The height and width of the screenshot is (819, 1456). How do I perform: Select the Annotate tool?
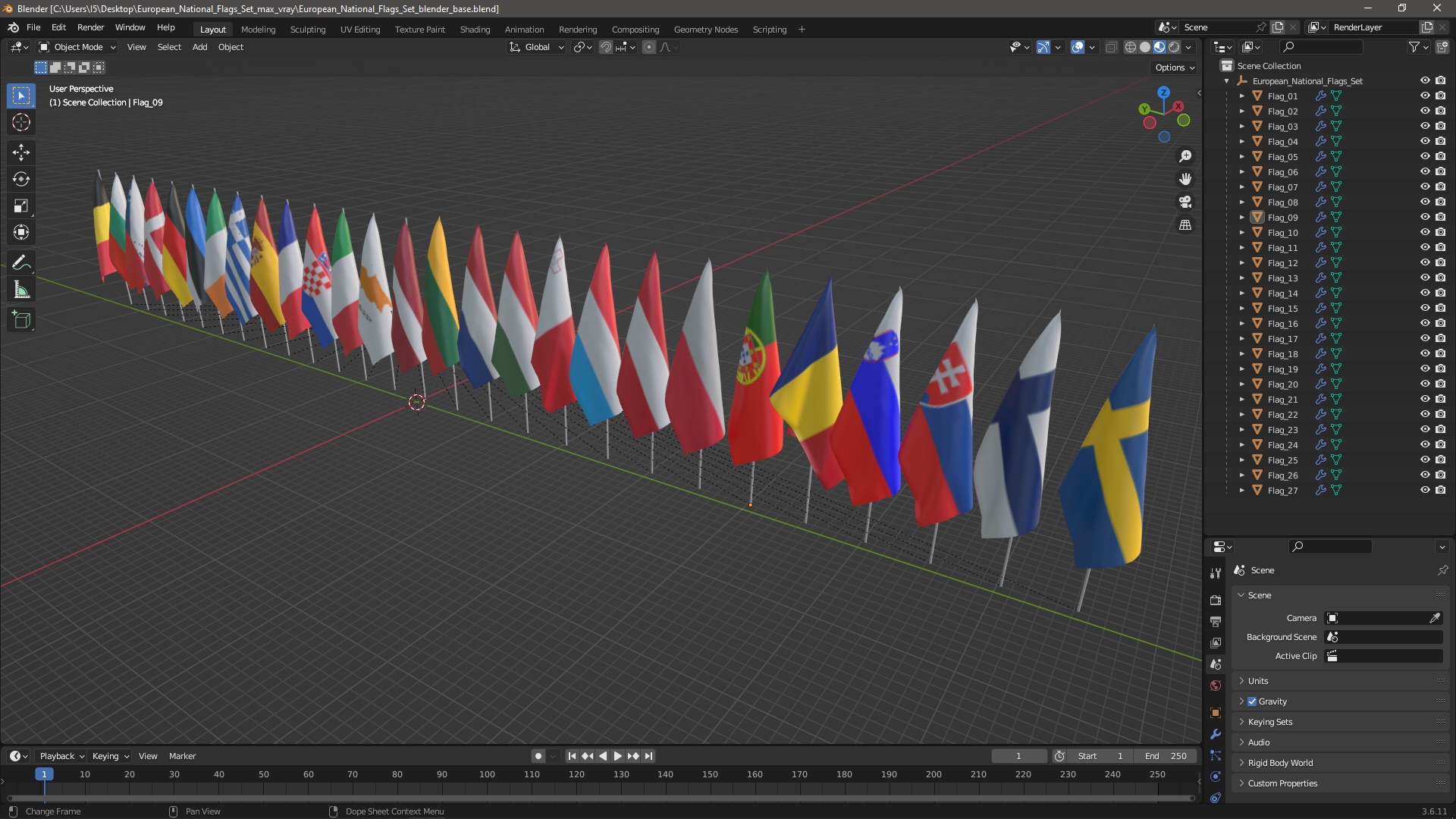(x=21, y=263)
